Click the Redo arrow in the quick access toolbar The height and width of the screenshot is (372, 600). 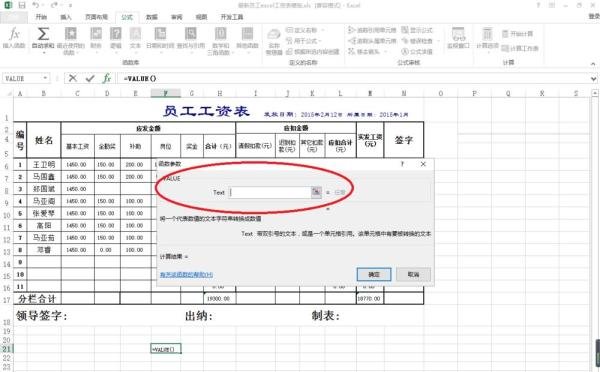[54, 5]
